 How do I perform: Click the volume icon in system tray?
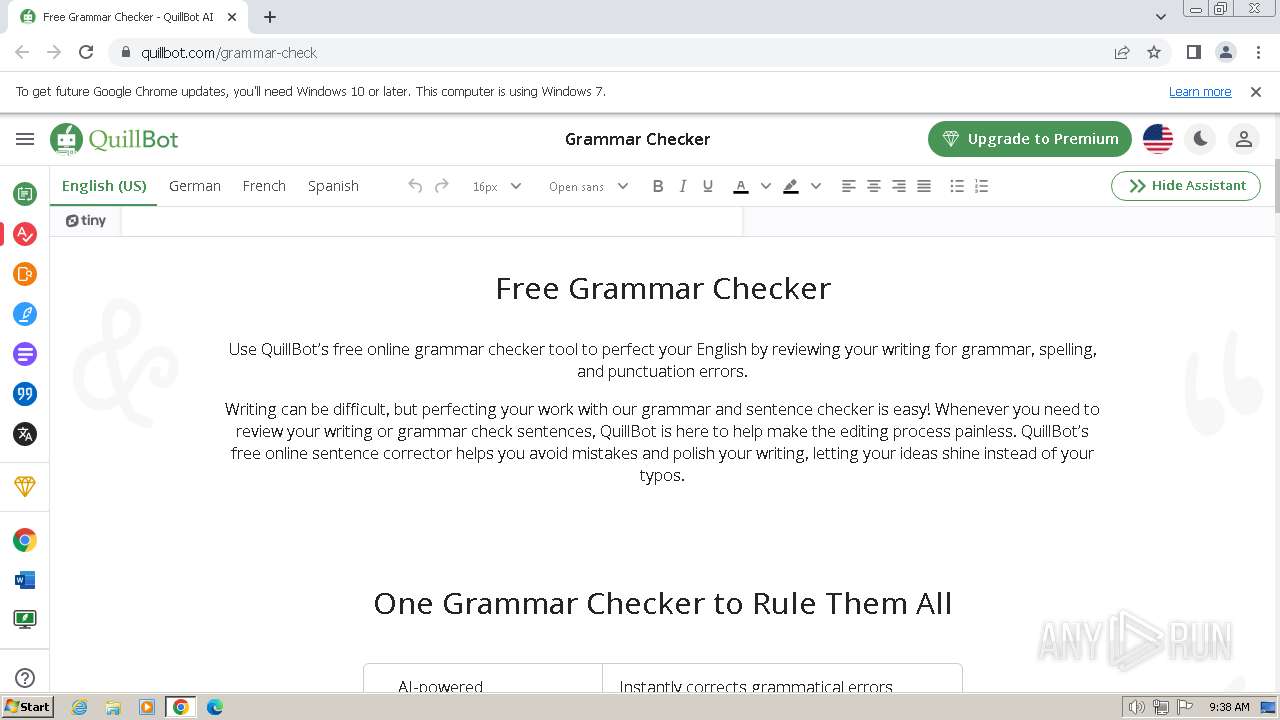point(1136,707)
